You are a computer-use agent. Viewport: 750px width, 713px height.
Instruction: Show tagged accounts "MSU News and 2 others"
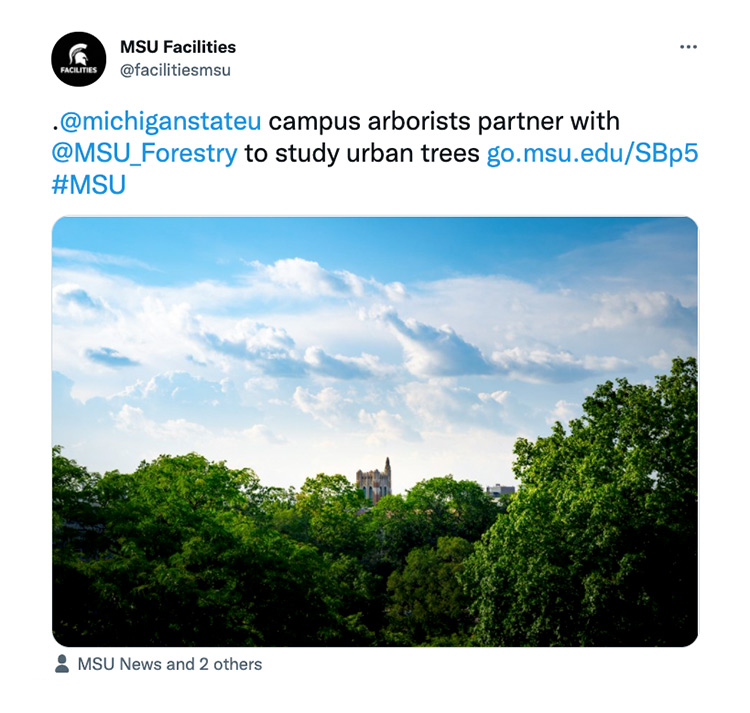pos(169,664)
